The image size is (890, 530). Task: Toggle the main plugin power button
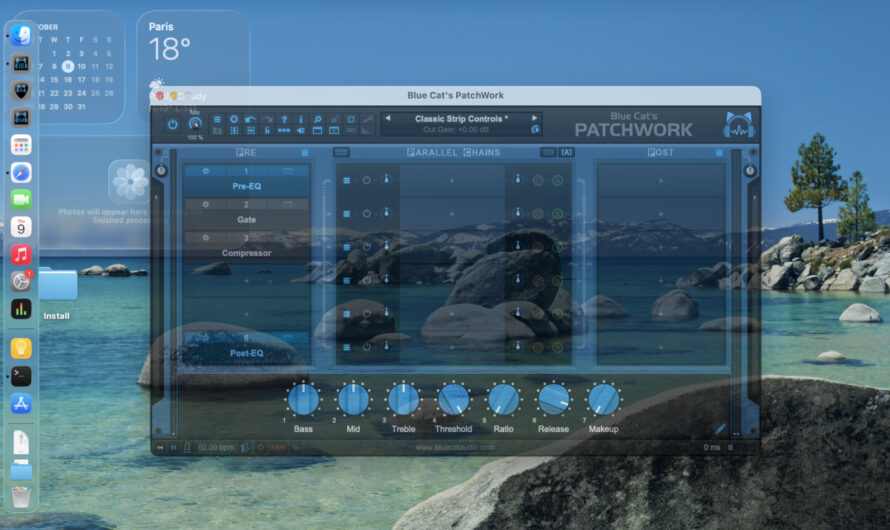[x=172, y=124]
